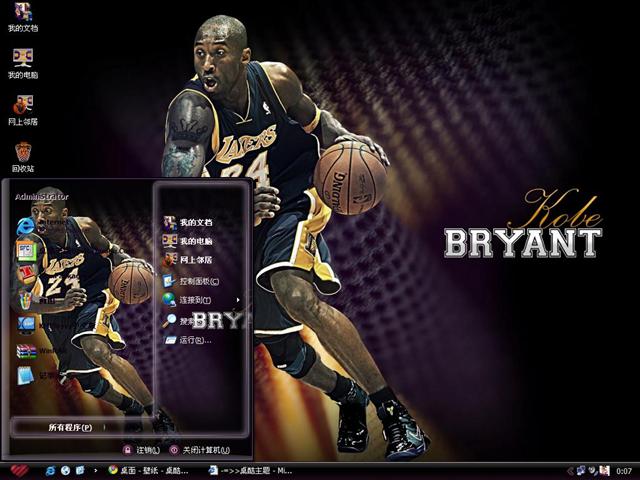640x480 pixels.
Task: Click the globe browser icon in quick launch
Action: click(x=65, y=471)
